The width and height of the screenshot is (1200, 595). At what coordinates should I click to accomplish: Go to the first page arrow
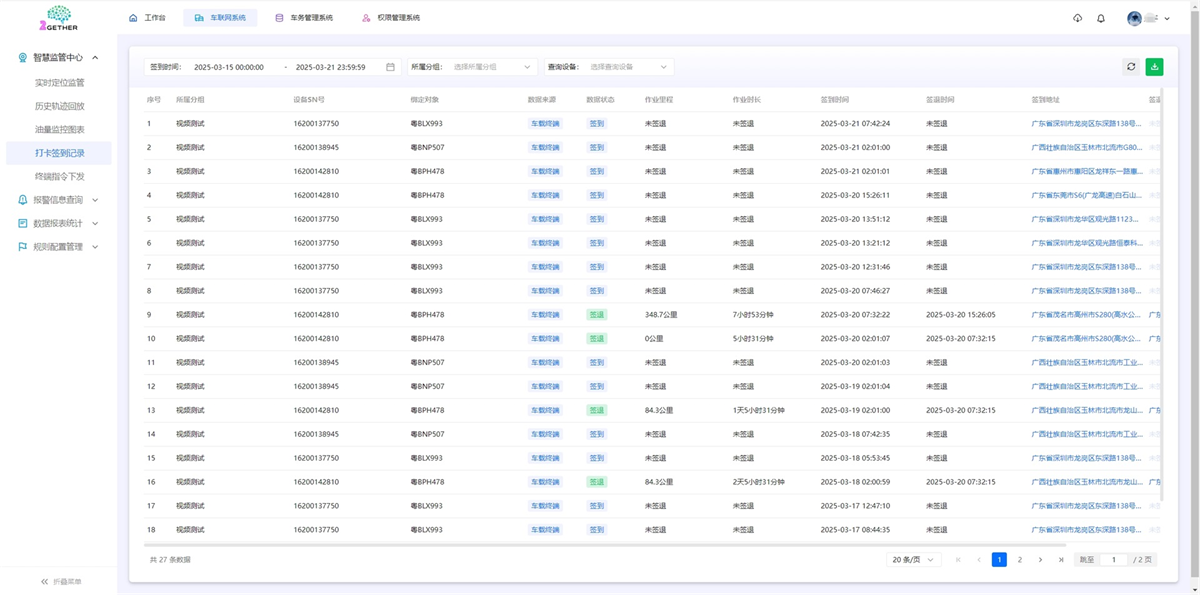(958, 560)
